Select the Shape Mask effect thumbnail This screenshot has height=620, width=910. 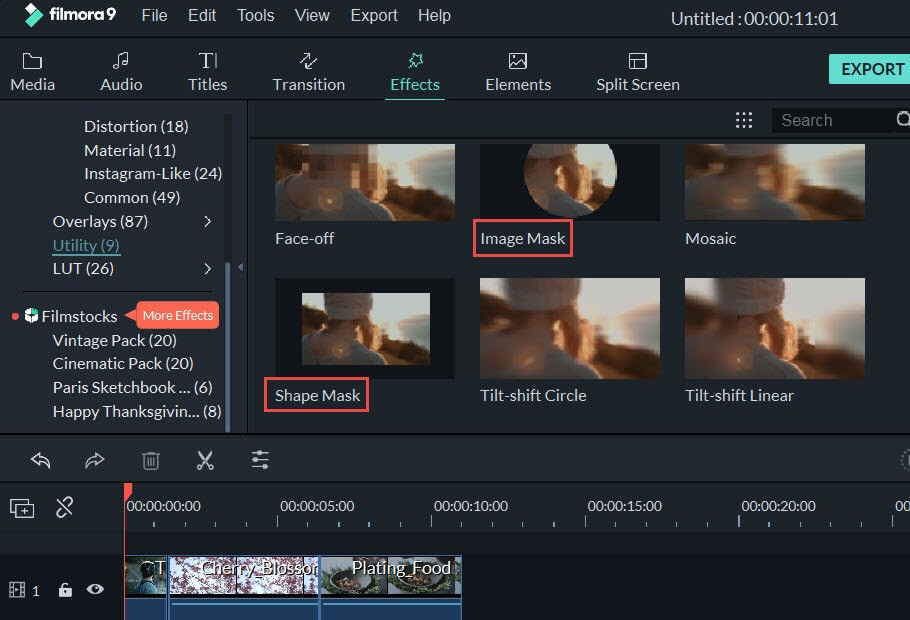pos(364,329)
